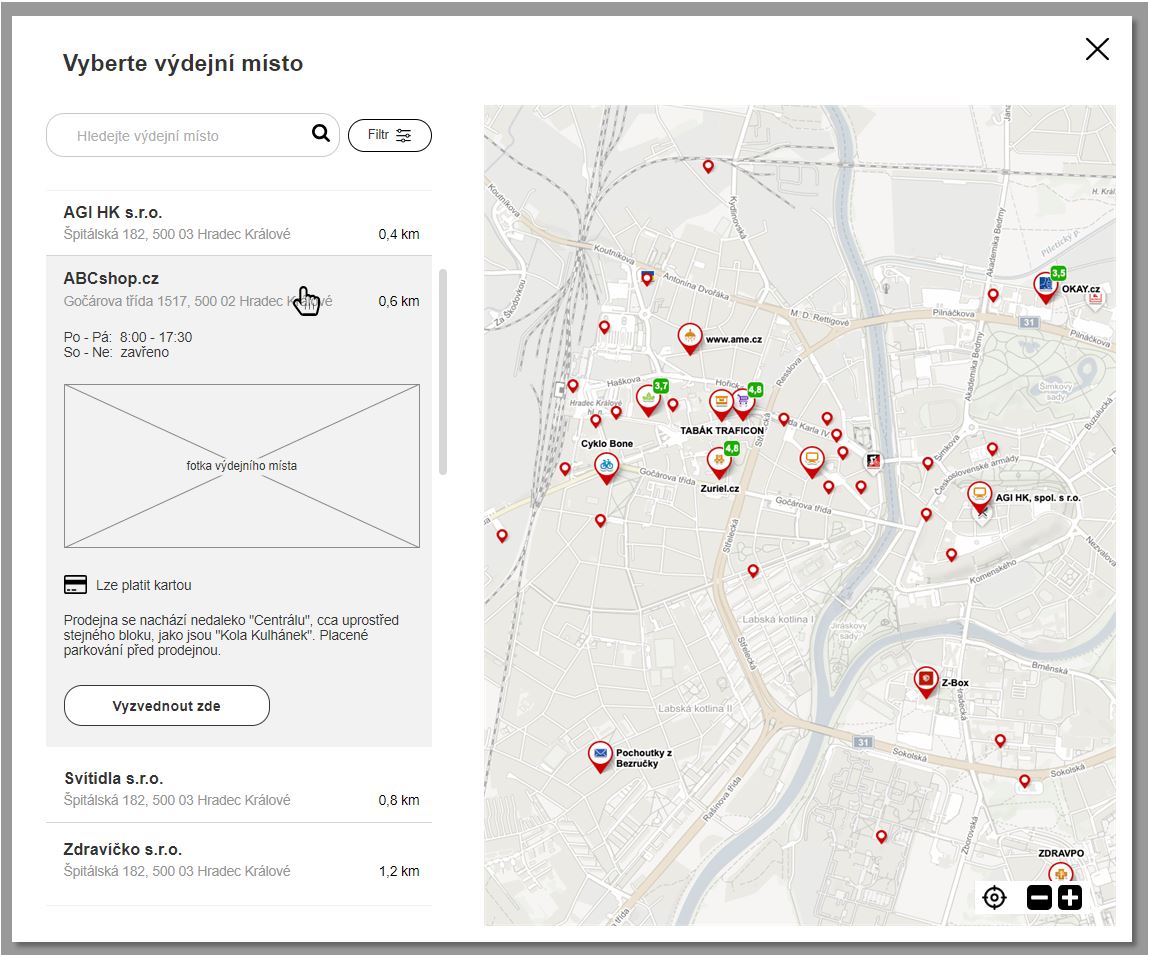Select the www.ame.cz map pin

[689, 338]
